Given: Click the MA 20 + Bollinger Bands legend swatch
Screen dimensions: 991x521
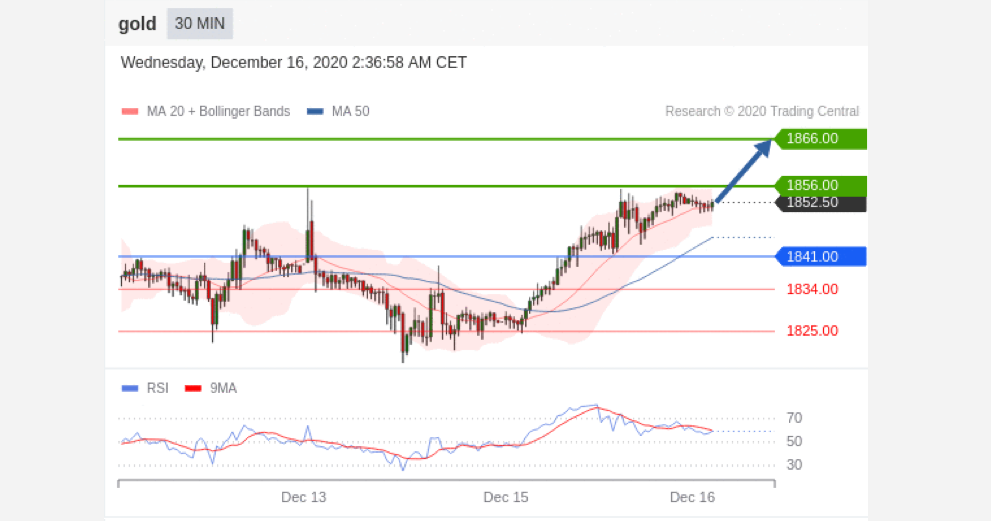Looking at the screenshot, I should 130,112.
